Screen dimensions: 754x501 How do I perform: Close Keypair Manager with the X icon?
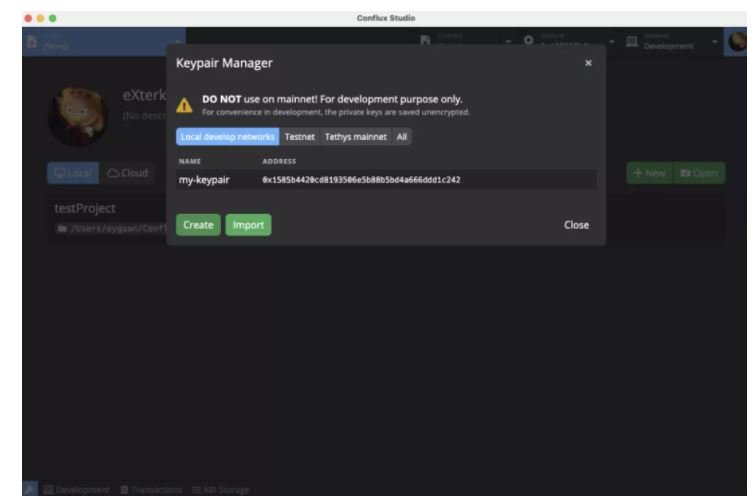coord(588,63)
